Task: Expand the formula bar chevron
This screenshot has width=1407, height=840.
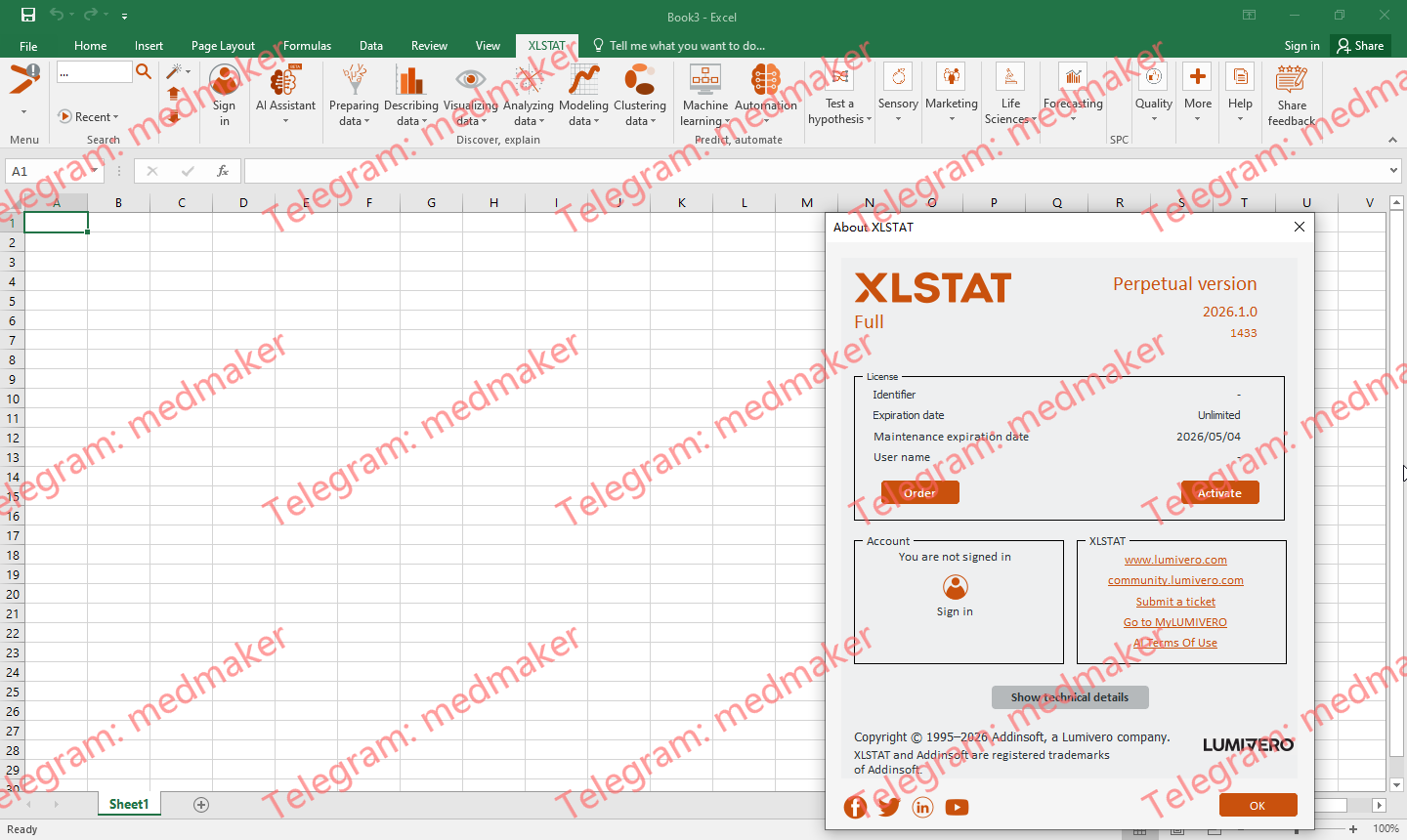Action: 1393,171
